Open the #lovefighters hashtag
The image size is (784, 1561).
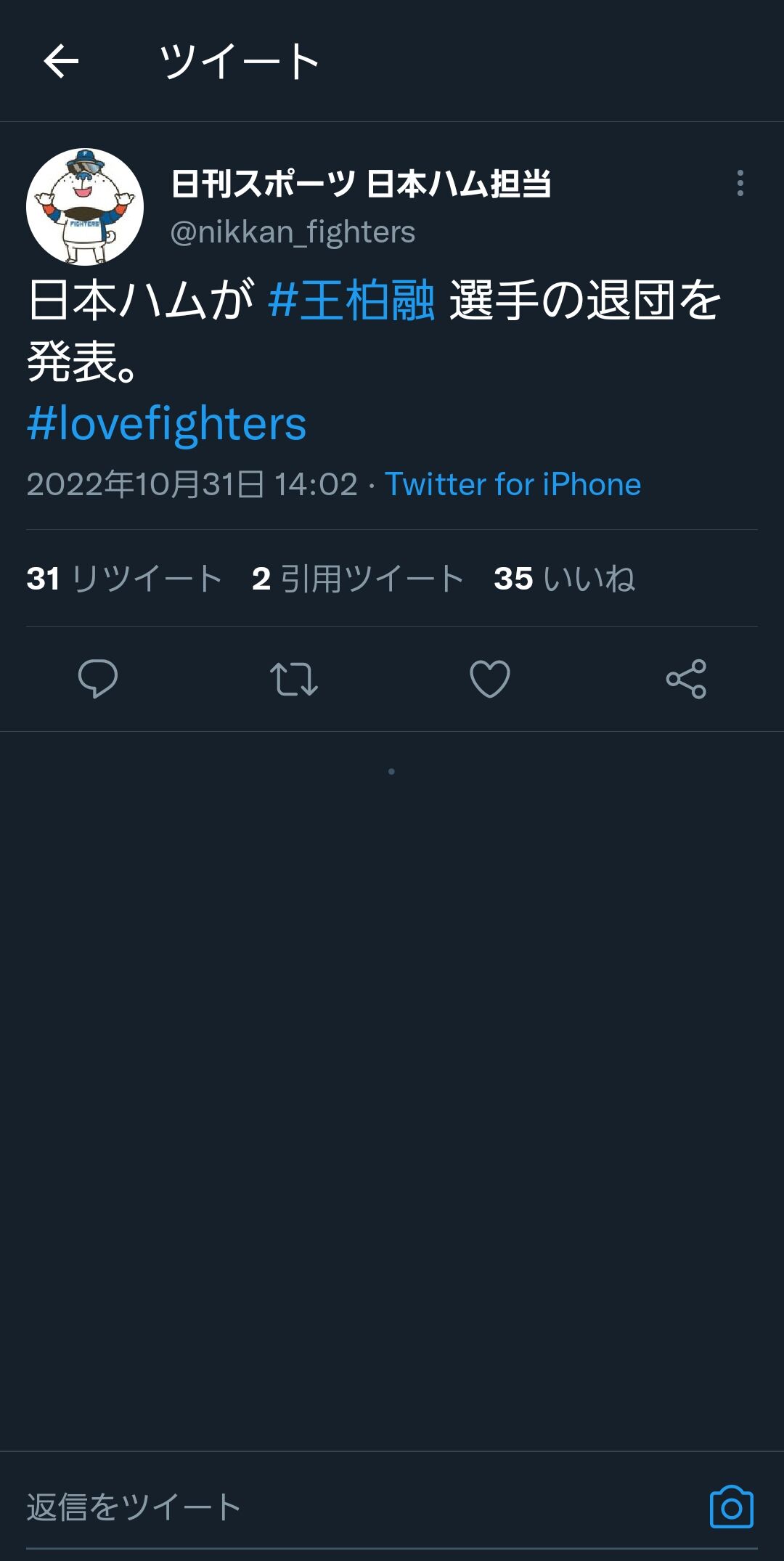tap(167, 423)
